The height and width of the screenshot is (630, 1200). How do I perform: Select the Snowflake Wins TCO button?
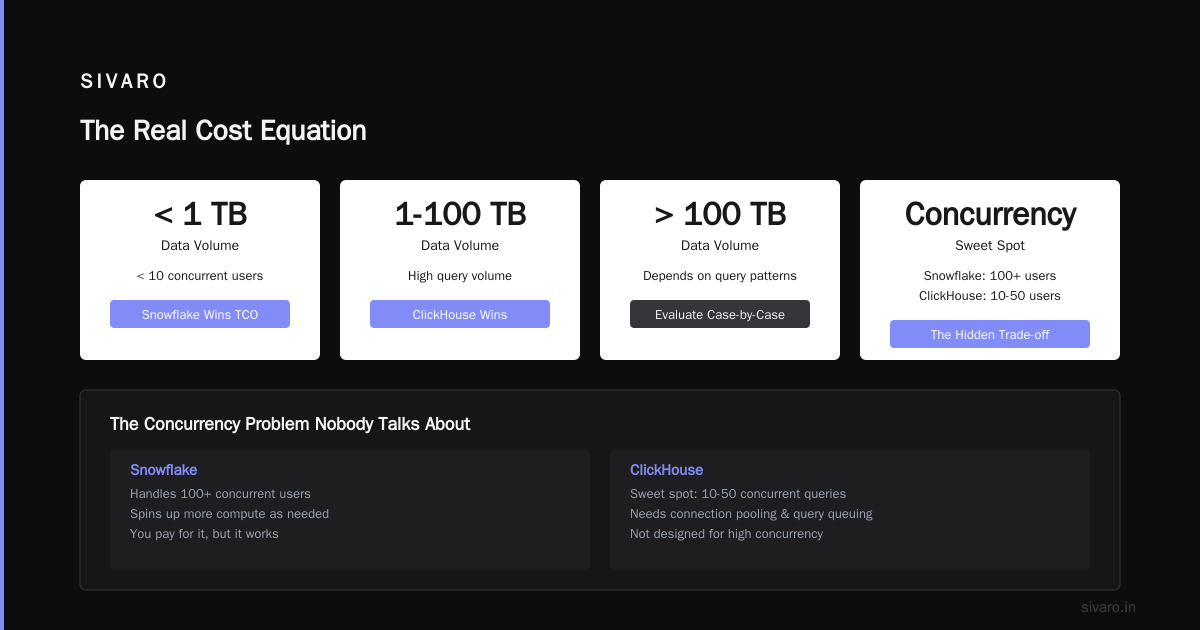(x=200, y=314)
